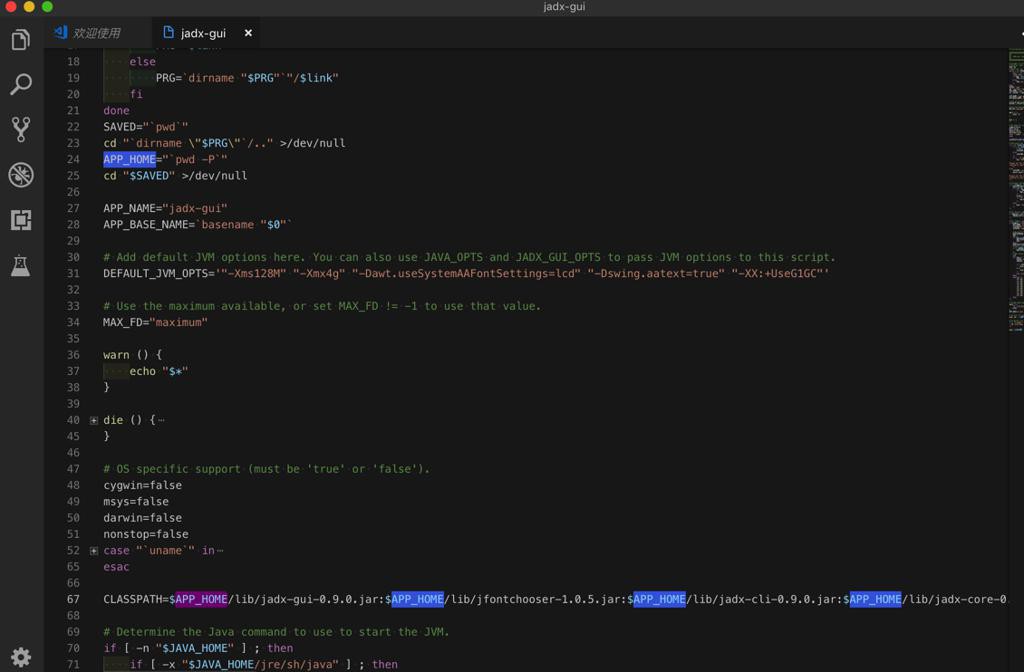Click the APP_NAME variable
The width and height of the screenshot is (1024, 672).
point(129,208)
